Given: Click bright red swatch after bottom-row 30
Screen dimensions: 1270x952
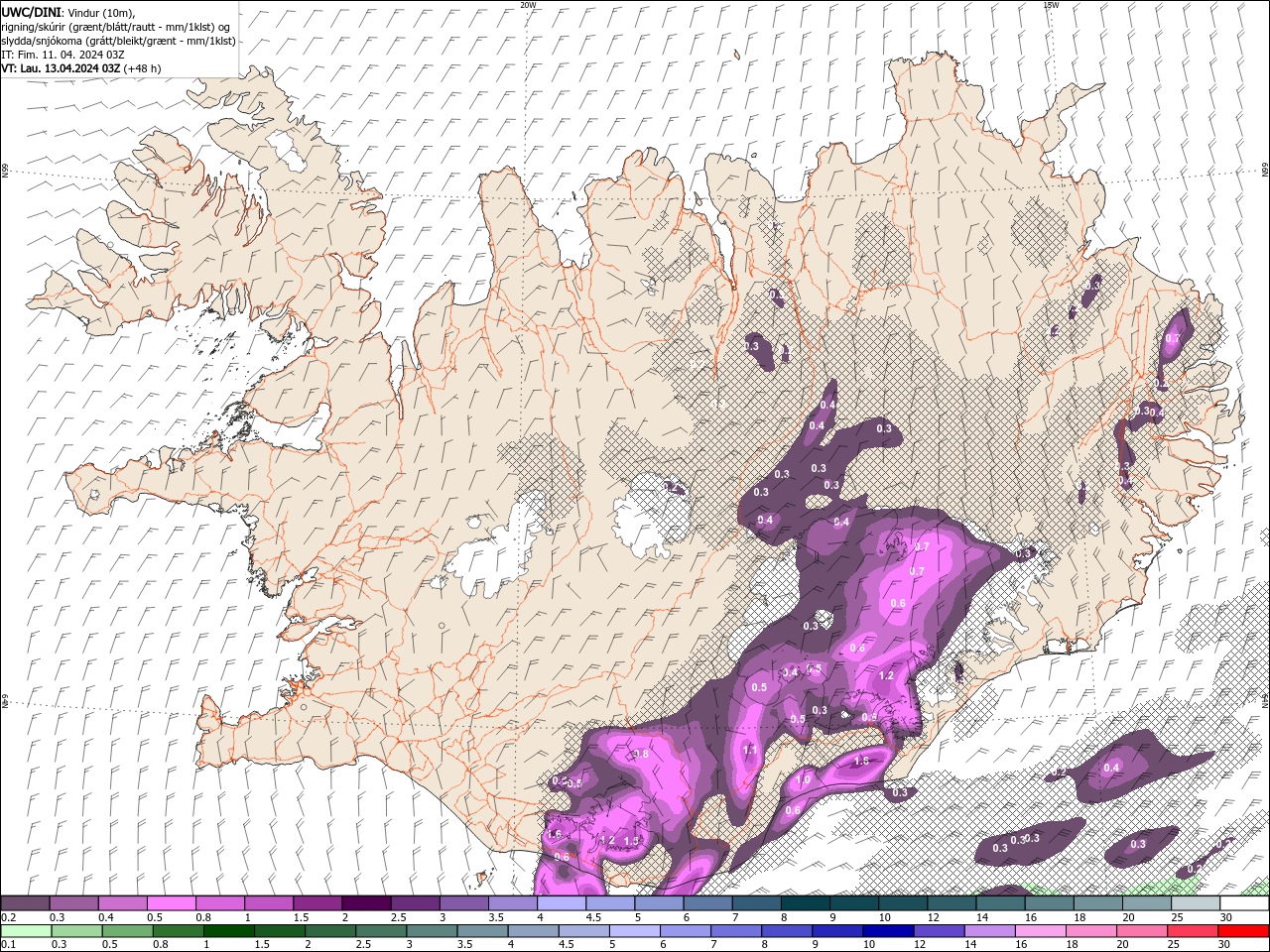Looking at the screenshot, I should pyautogui.click(x=1244, y=931).
